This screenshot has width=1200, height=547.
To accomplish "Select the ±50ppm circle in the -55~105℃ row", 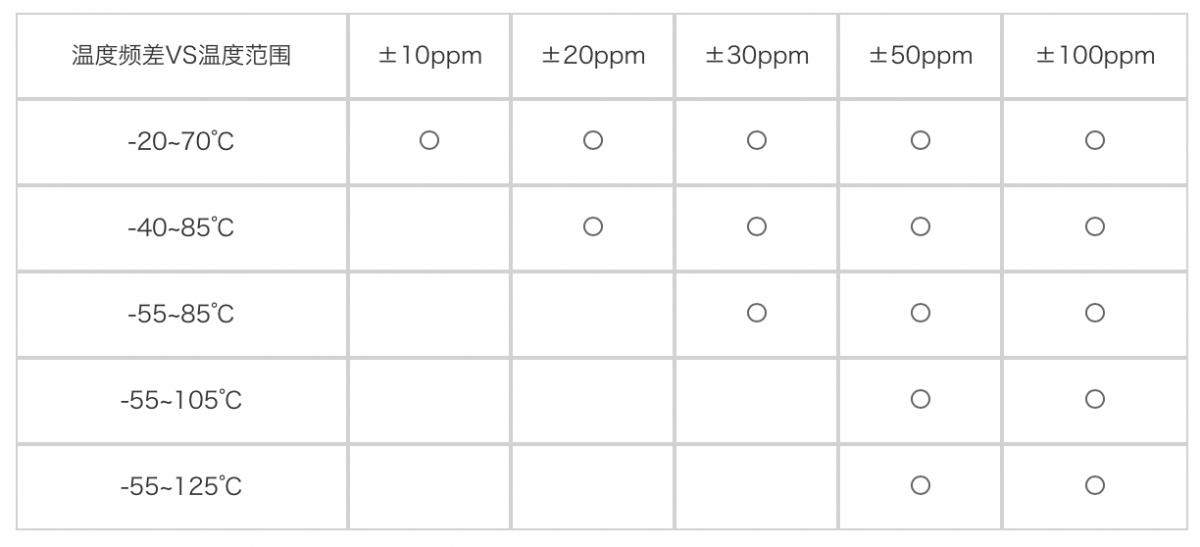I will coord(921,400).
